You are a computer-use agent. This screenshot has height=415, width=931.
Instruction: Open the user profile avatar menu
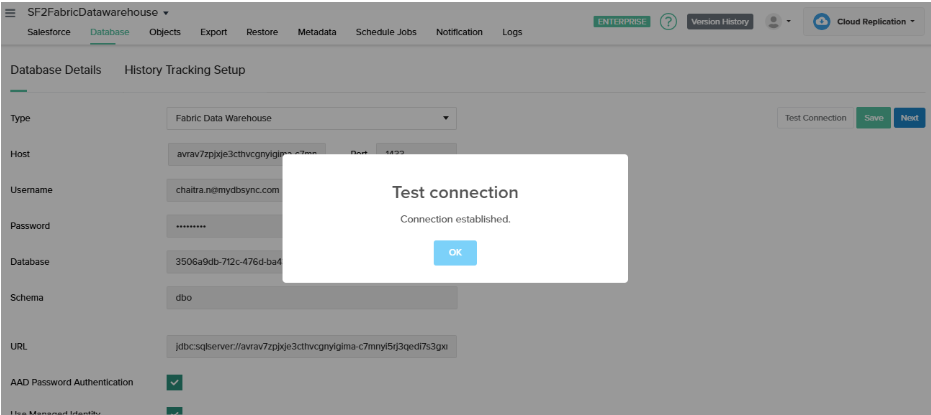[x=773, y=21]
